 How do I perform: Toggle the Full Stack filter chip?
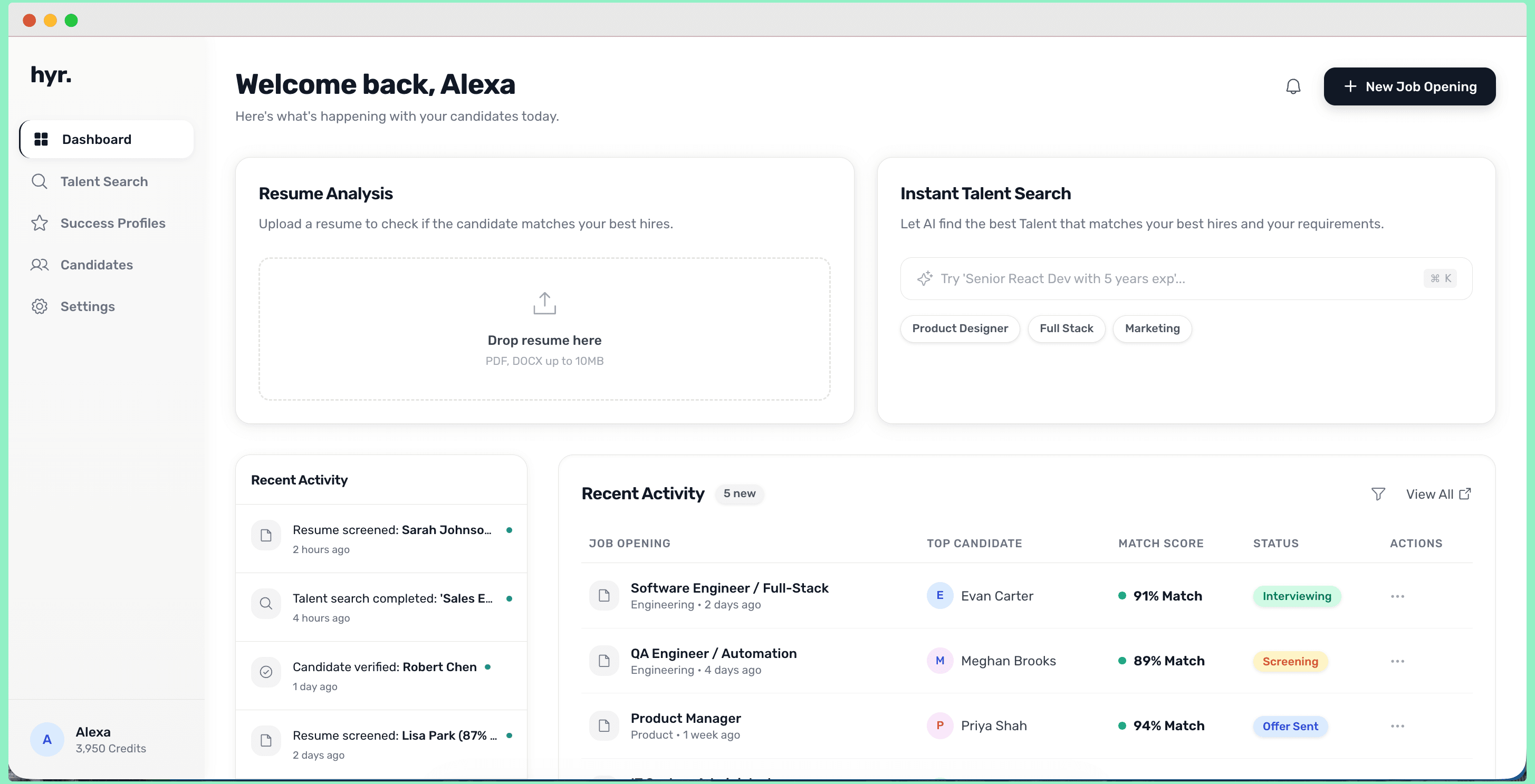tap(1066, 328)
